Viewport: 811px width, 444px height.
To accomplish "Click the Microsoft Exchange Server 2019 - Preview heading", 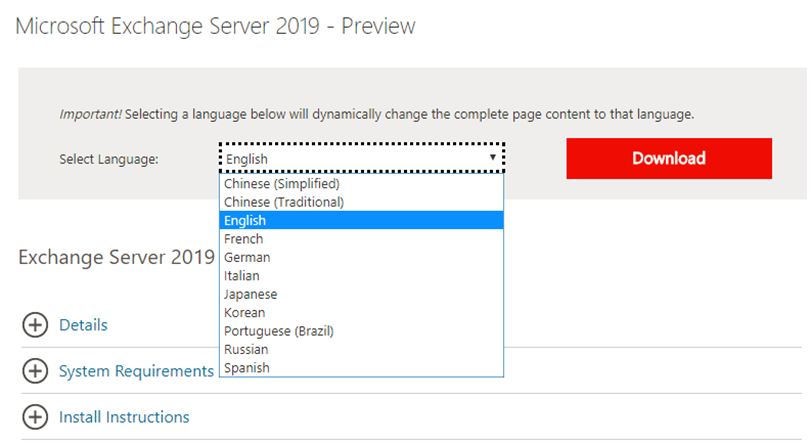I will (215, 26).
